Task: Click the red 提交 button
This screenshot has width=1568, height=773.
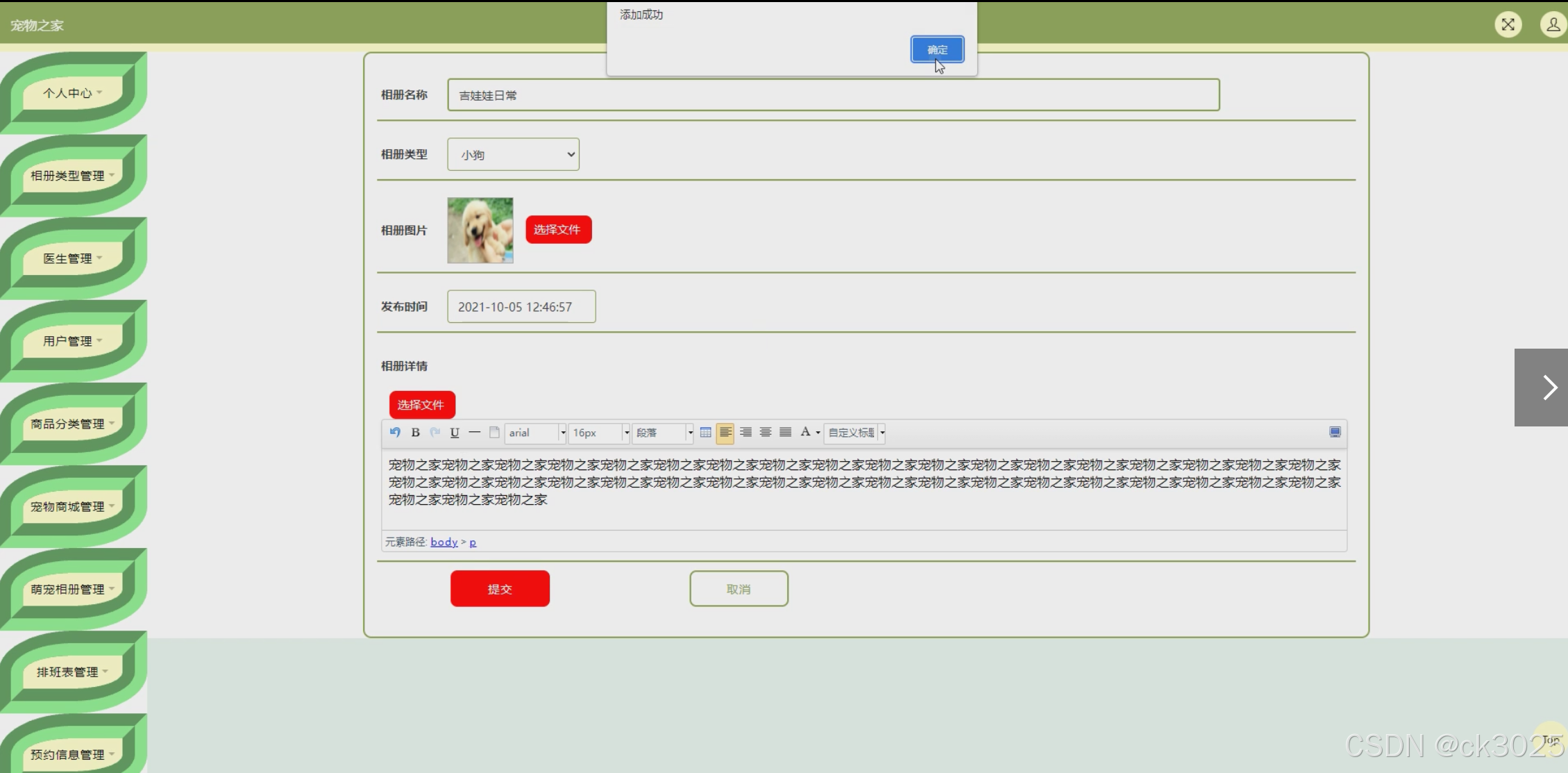Action: click(500, 589)
